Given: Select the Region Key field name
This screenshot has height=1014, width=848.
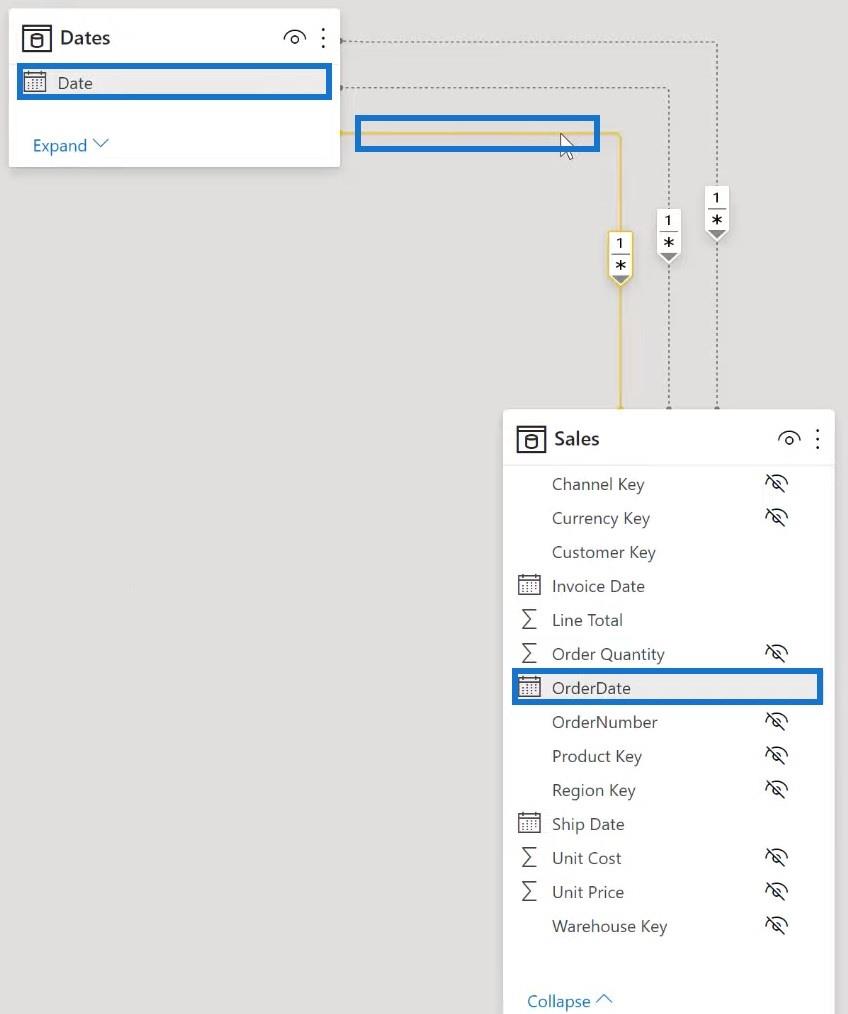Looking at the screenshot, I should [x=593, y=790].
